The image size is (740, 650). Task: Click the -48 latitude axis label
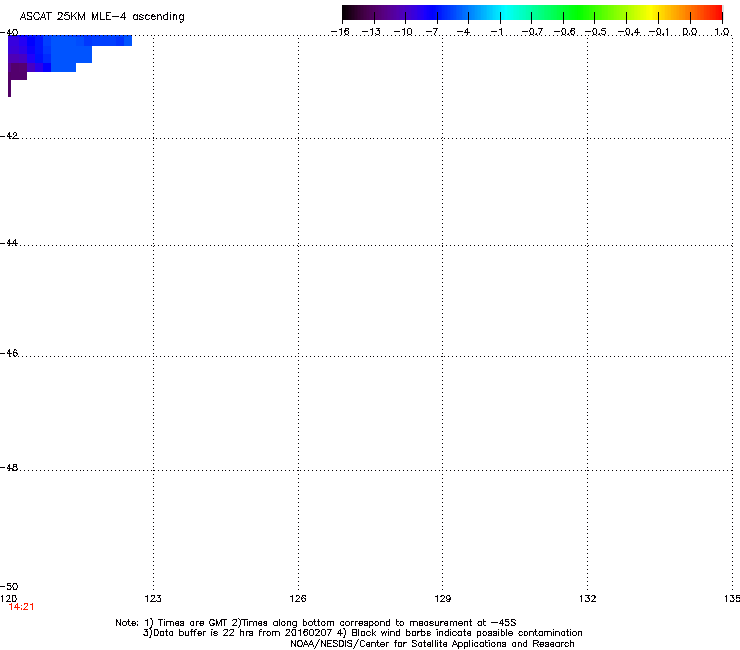tap(9, 467)
